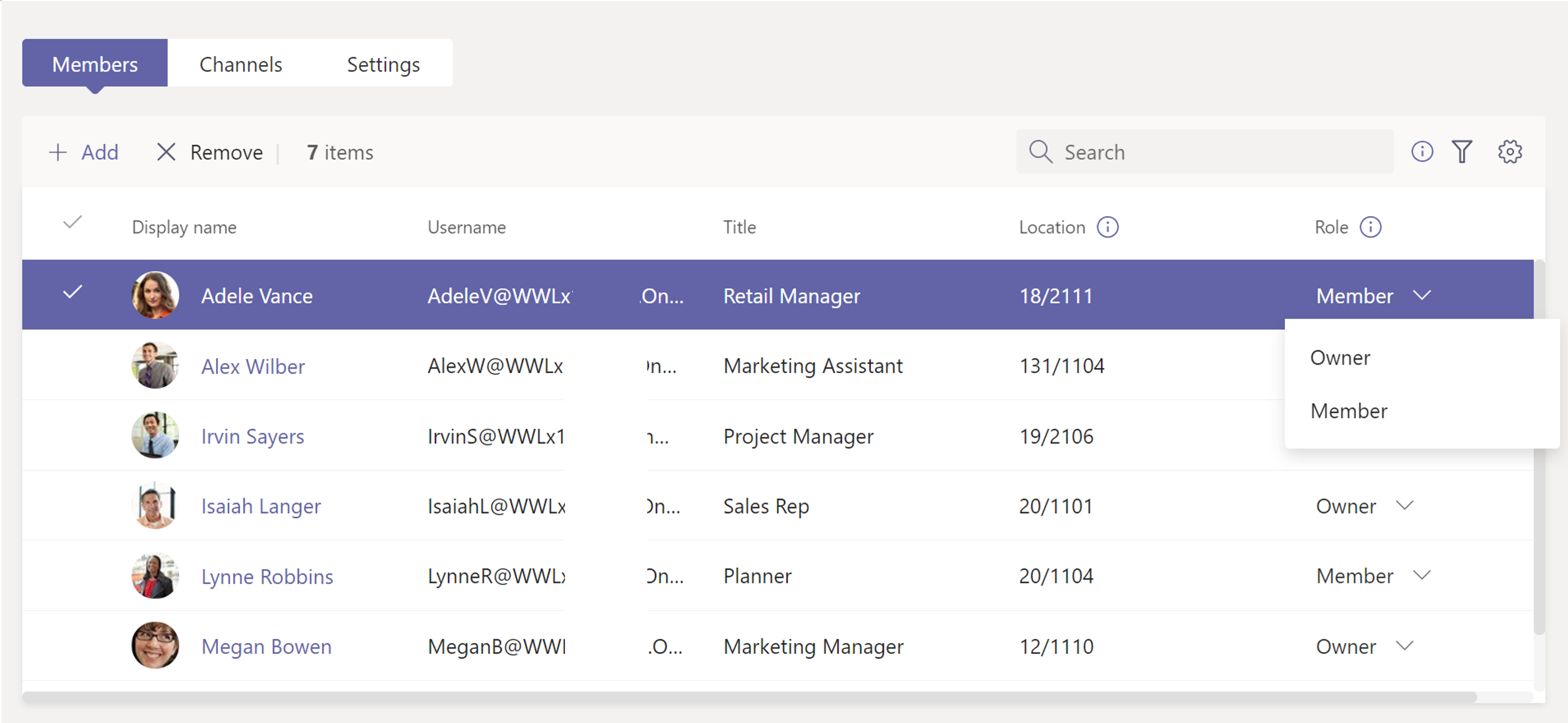Click the Info icon in toolbar
The height and width of the screenshot is (723, 1568).
[1422, 152]
